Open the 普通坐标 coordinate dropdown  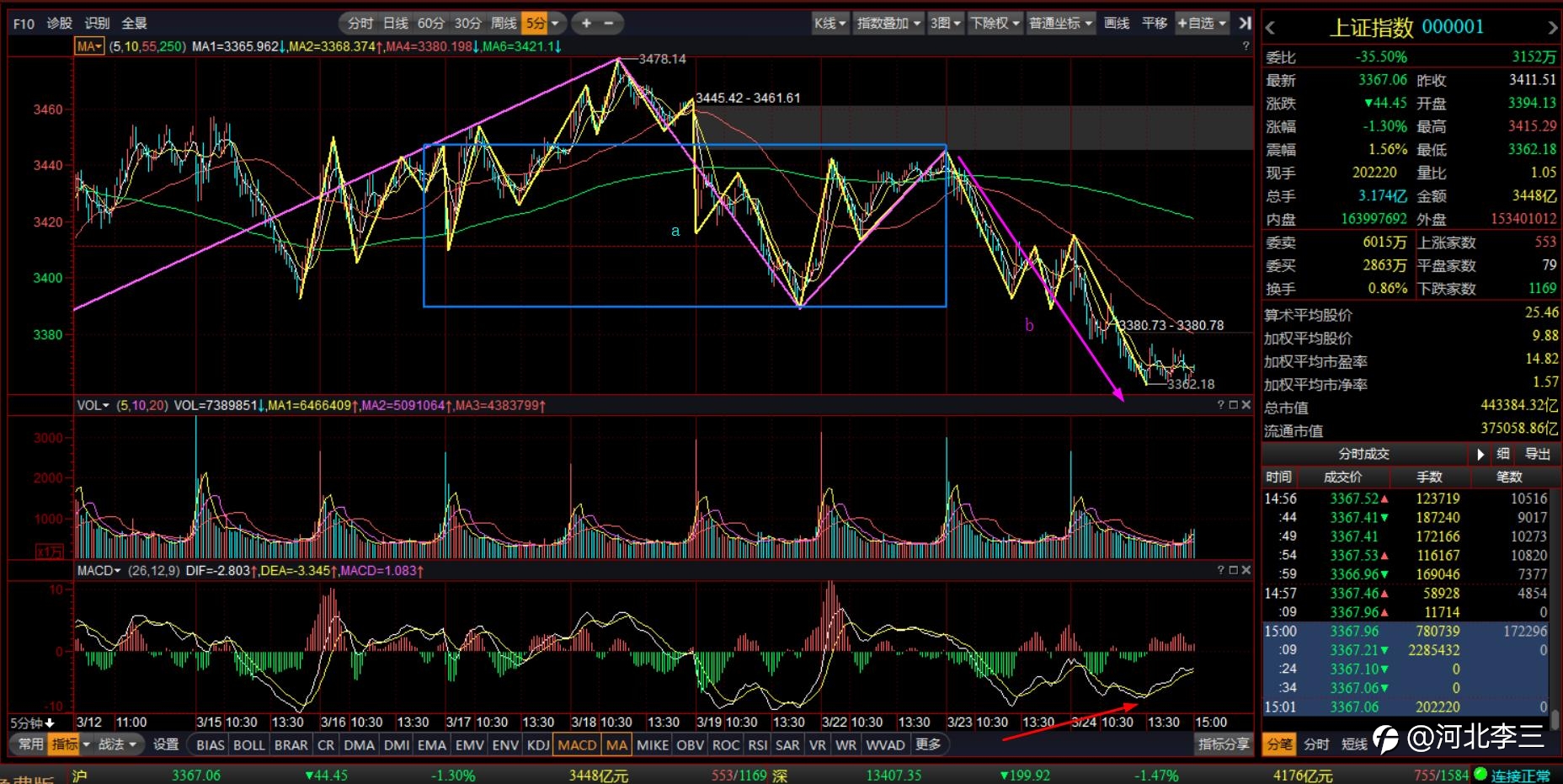(x=1060, y=24)
